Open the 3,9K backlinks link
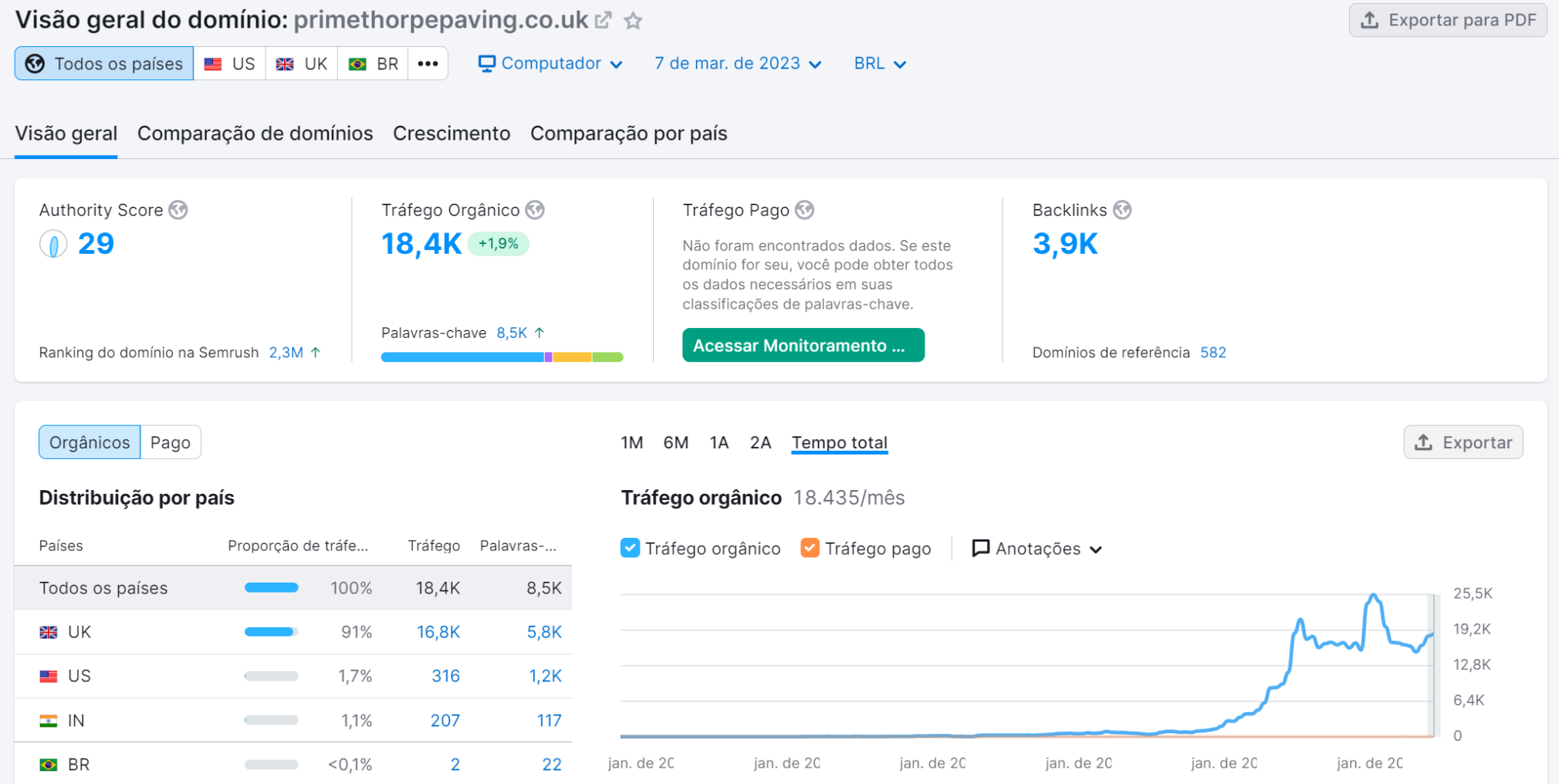Image resolution: width=1559 pixels, height=784 pixels. coord(1065,244)
